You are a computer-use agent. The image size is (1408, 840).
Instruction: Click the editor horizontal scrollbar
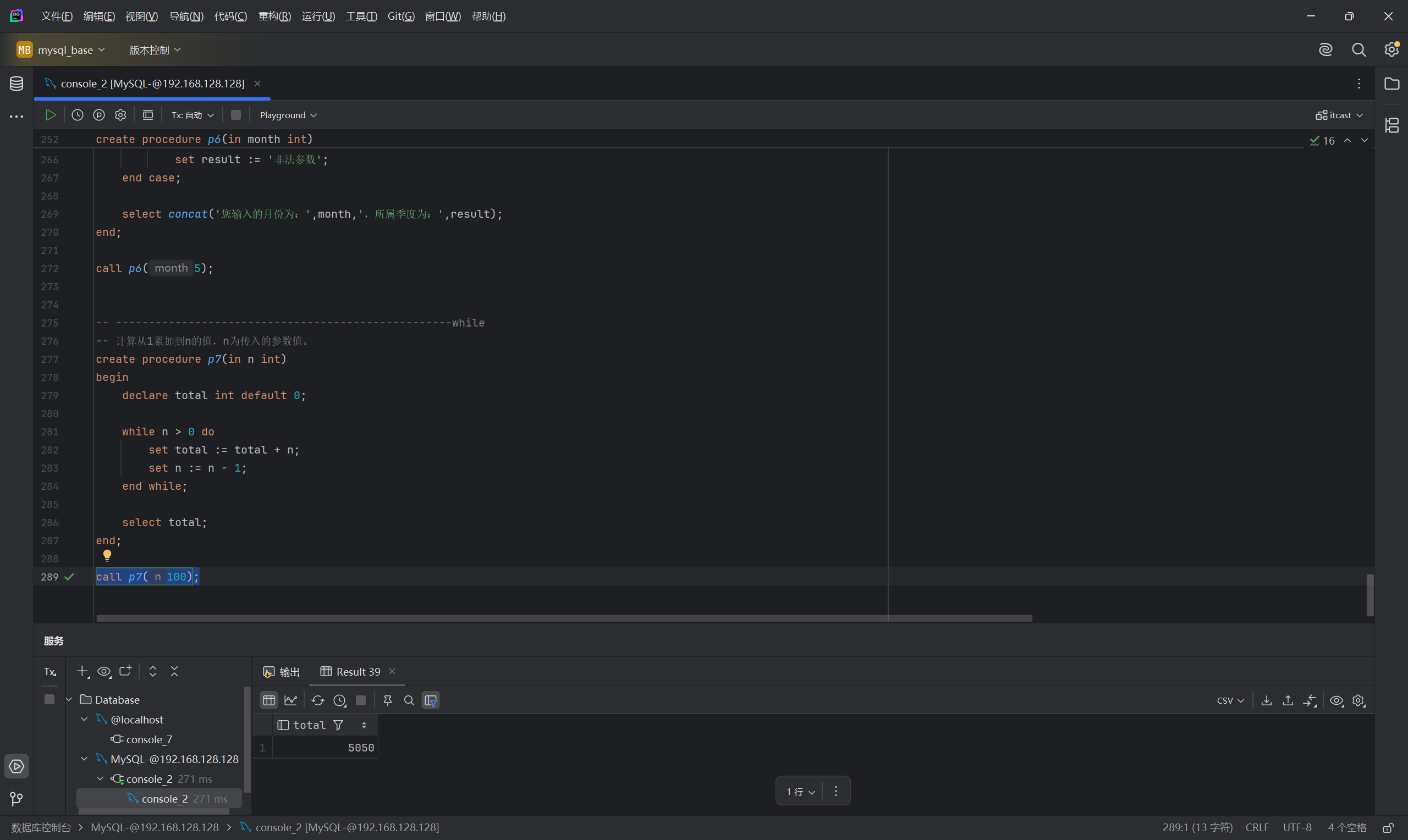564,618
